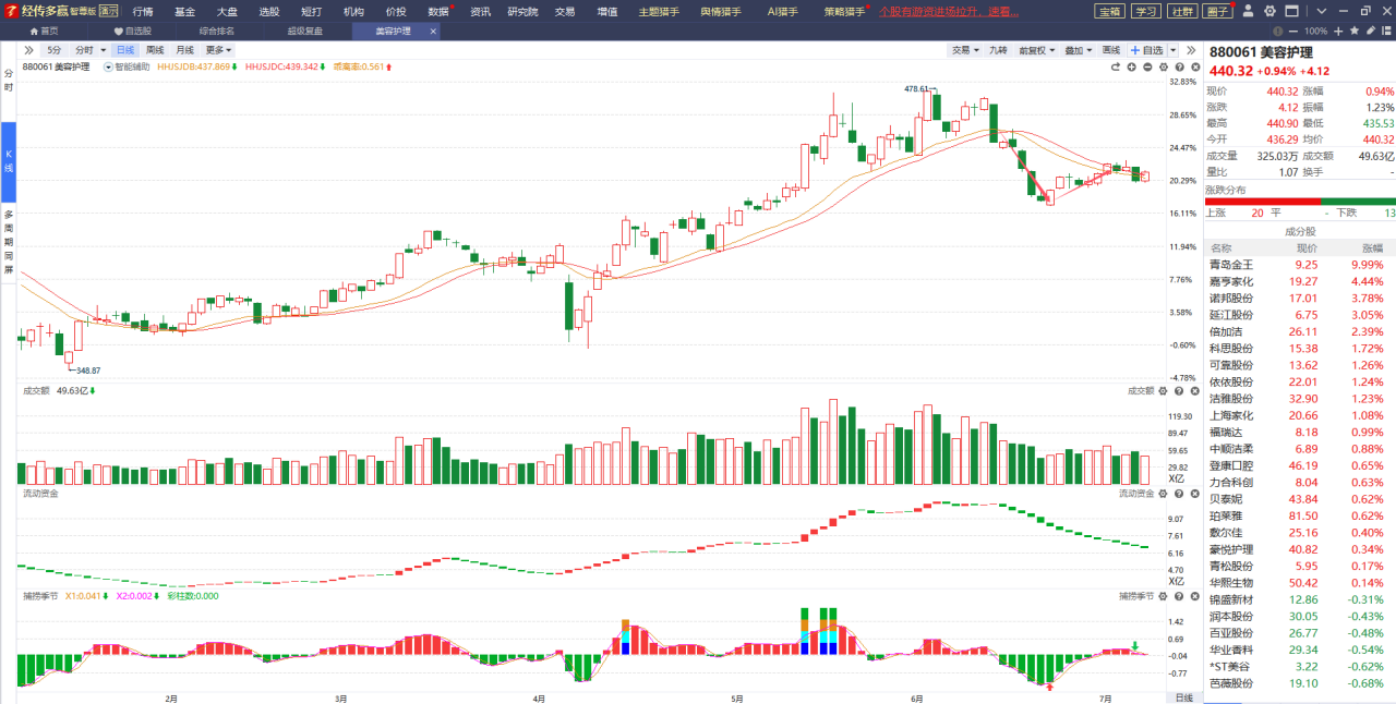Click the star favorite icon
This screenshot has width=1396, height=704.
coord(1353,31)
